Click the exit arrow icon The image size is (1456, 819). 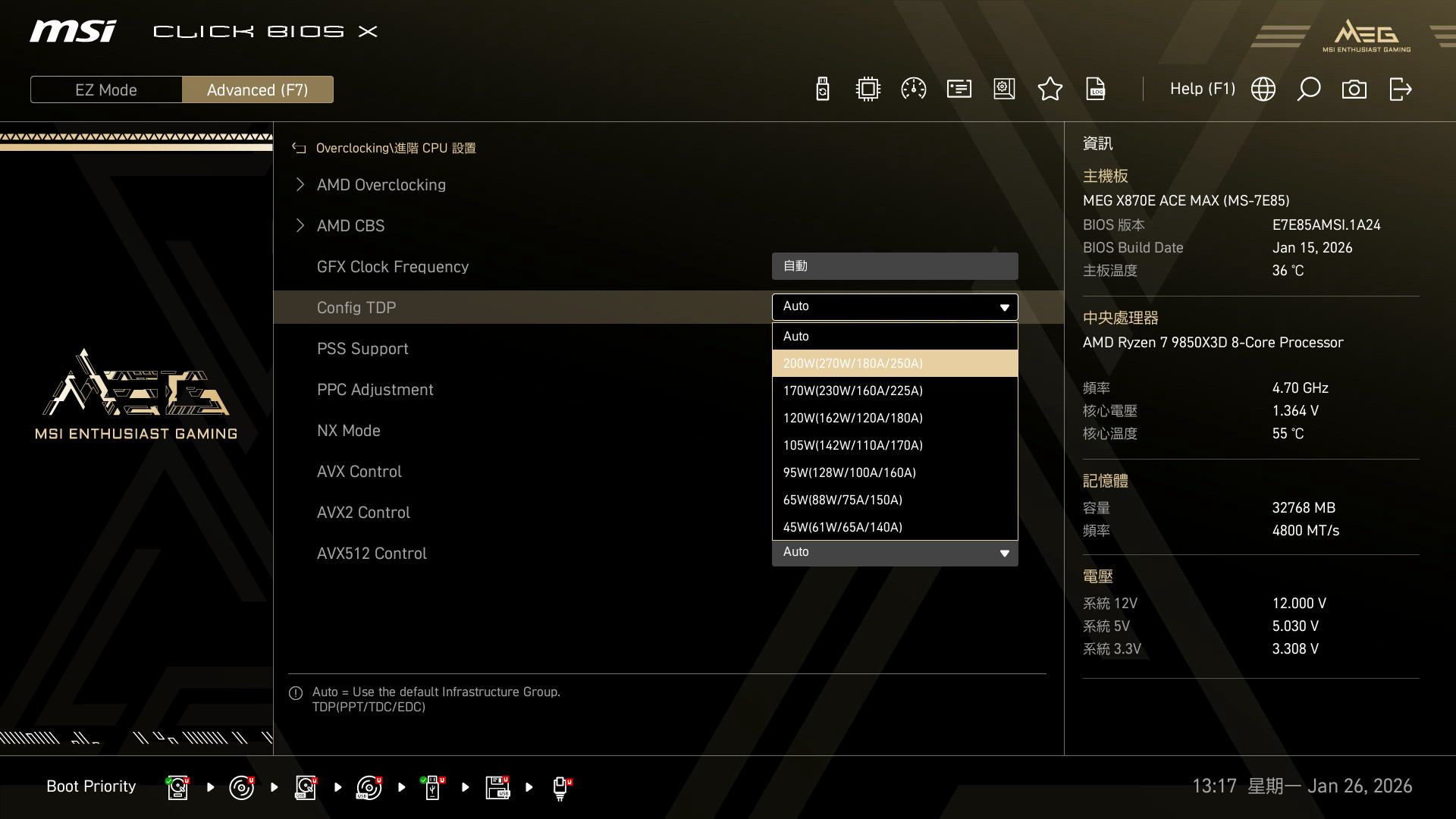coord(1400,89)
